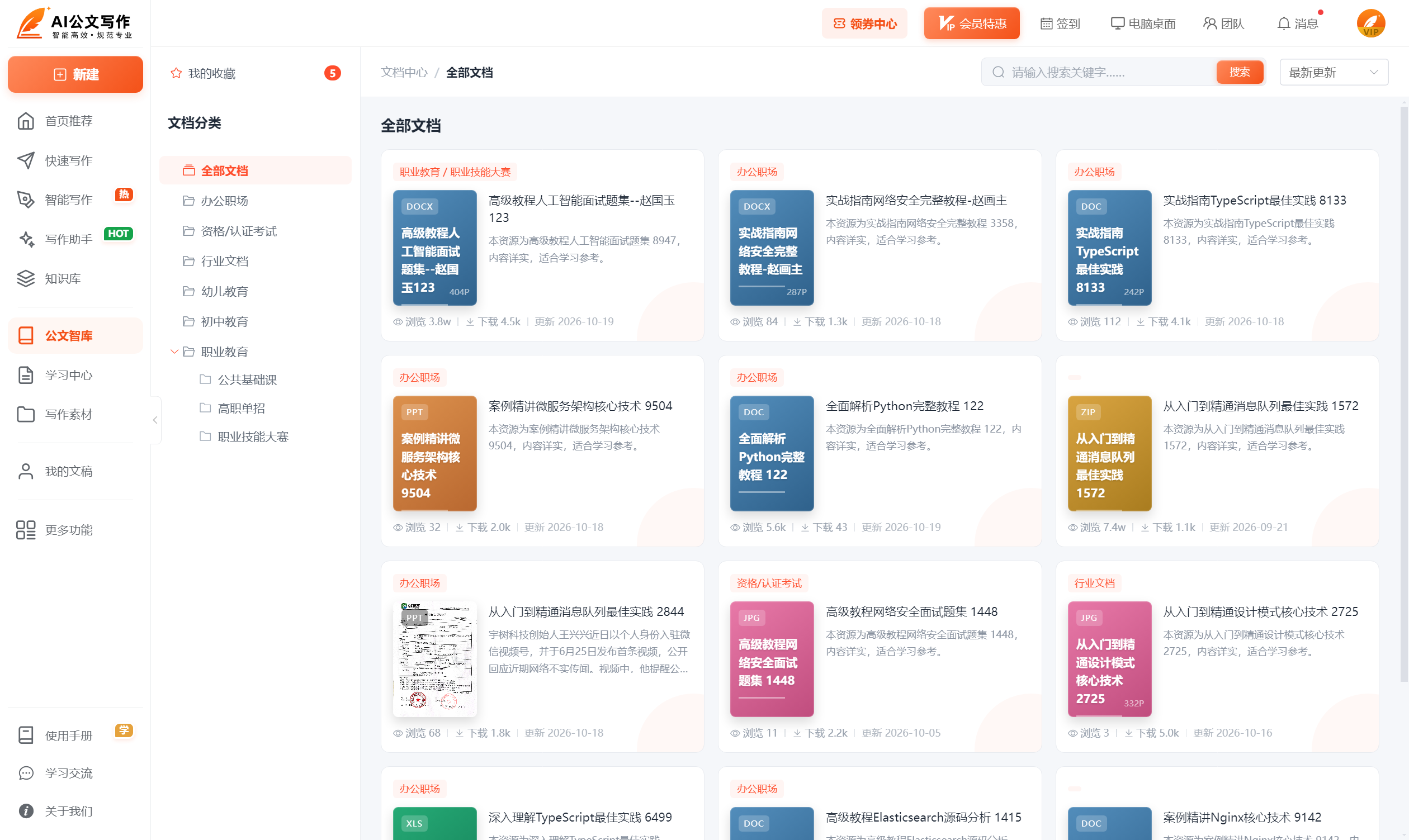
Task: Open the 领券中心 coupon button
Action: point(864,23)
